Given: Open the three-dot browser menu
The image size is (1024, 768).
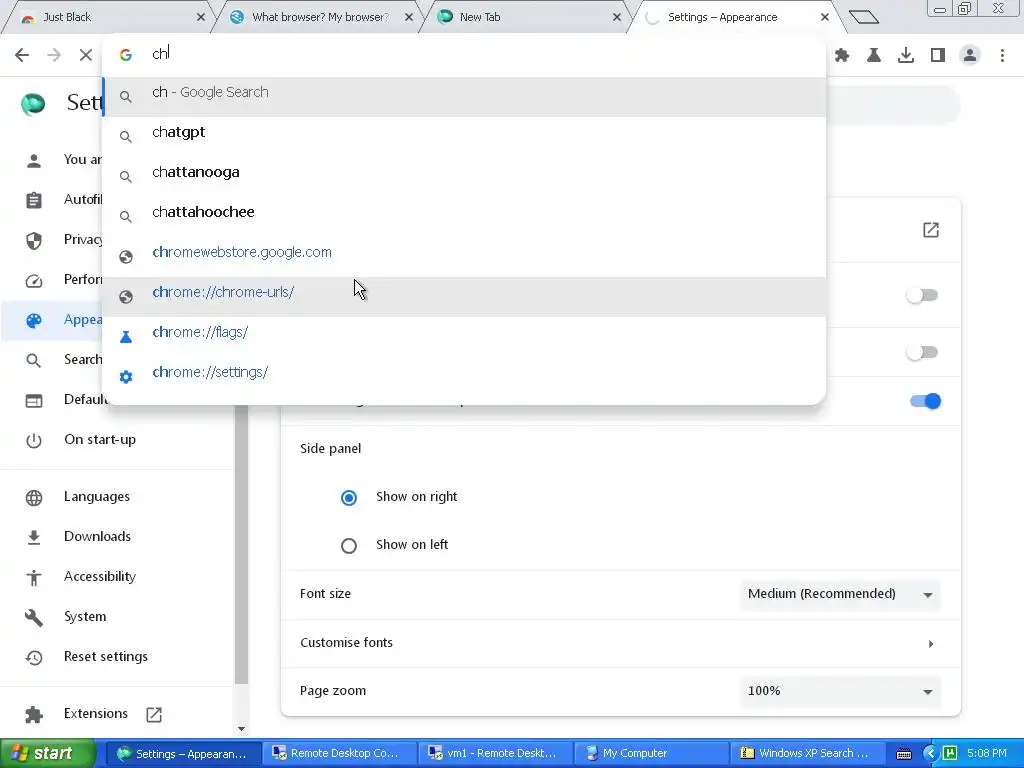Looking at the screenshot, I should [1002, 56].
